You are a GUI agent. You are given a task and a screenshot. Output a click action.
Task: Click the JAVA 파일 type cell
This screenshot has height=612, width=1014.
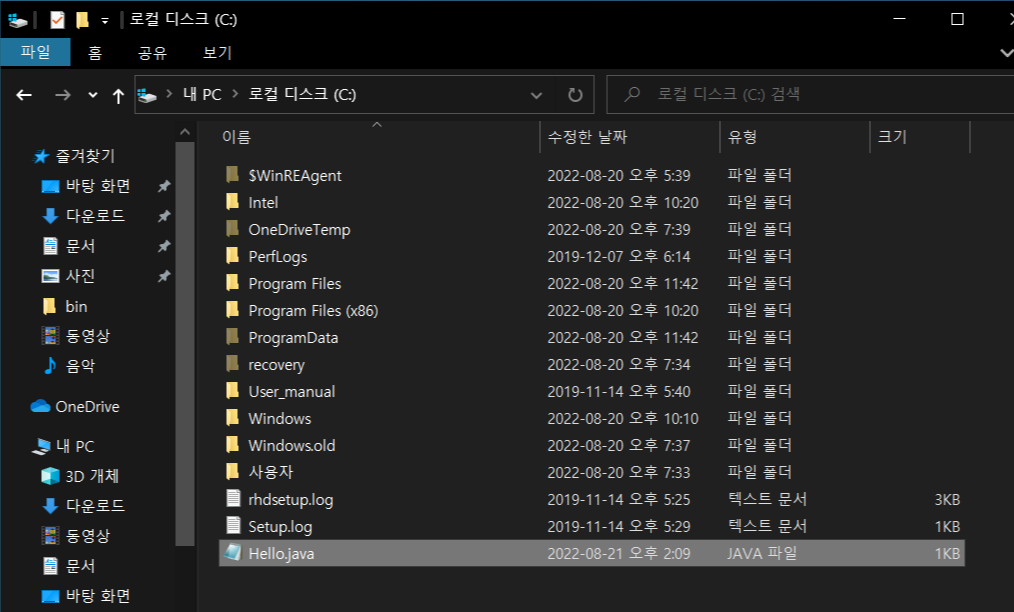762,554
